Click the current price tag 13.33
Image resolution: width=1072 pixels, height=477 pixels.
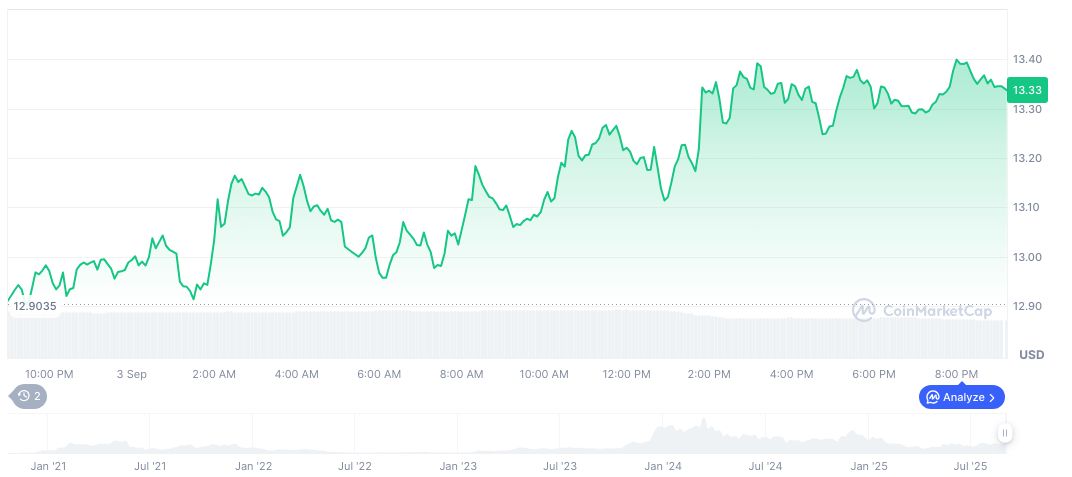[1027, 90]
